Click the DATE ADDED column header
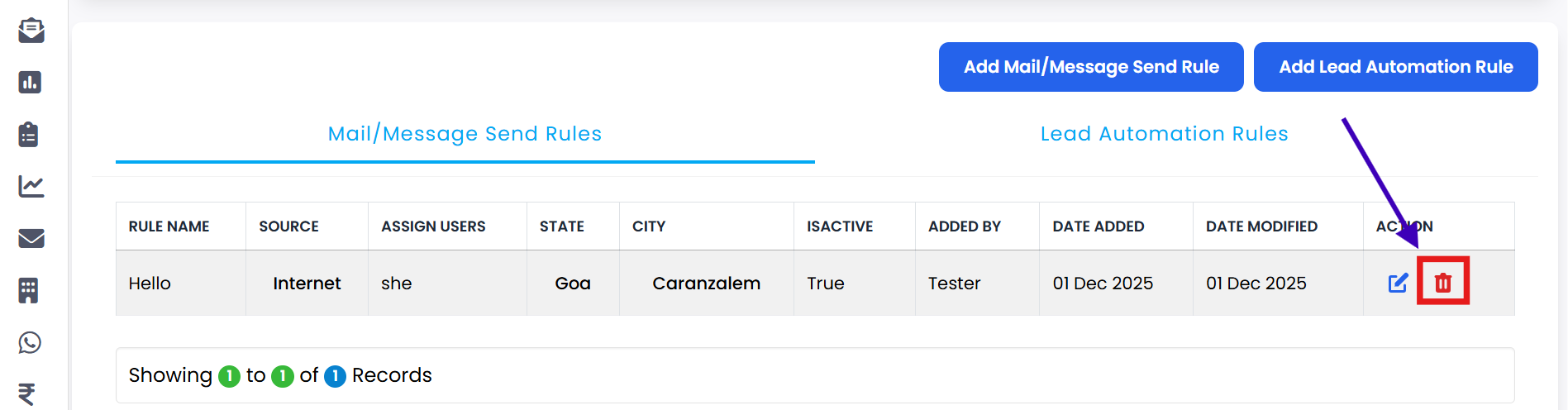Screen dimensions: 1568x410 pos(1098,226)
